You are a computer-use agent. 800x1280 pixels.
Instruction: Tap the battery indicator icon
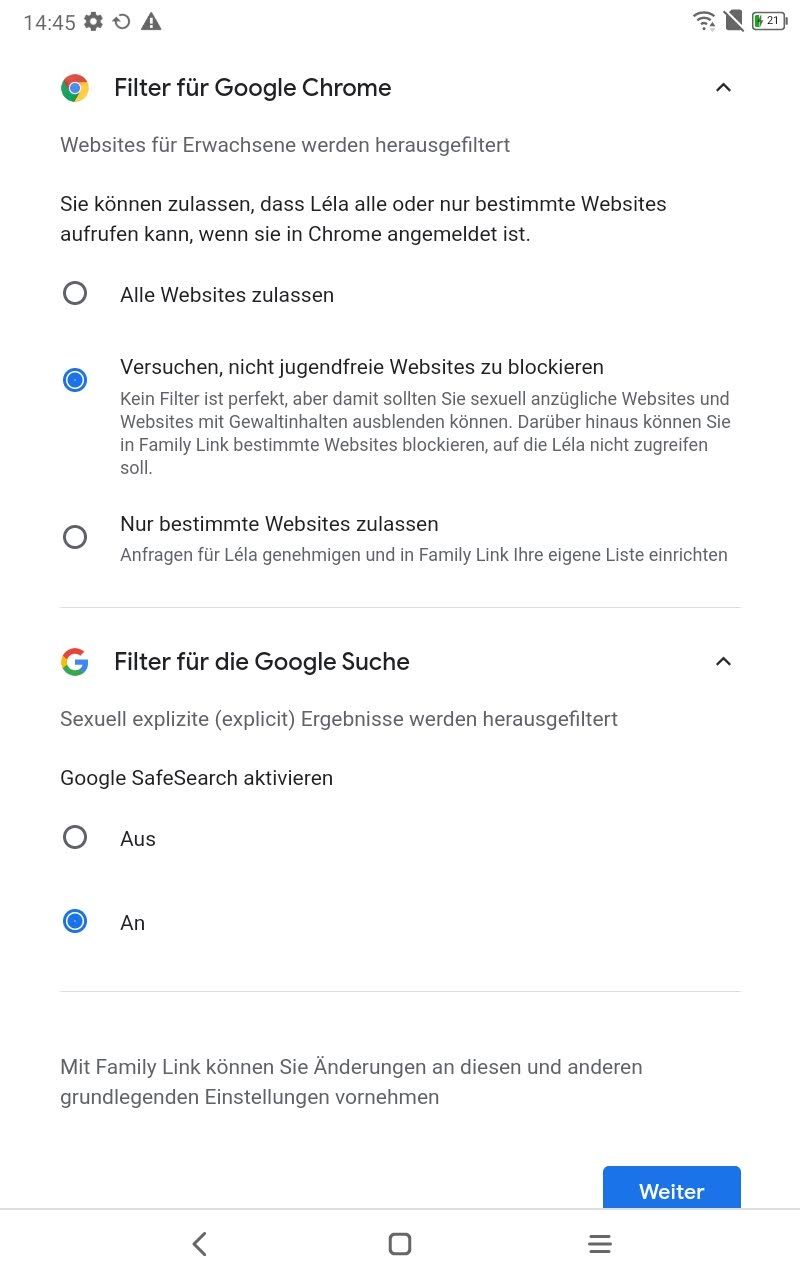[x=768, y=21]
